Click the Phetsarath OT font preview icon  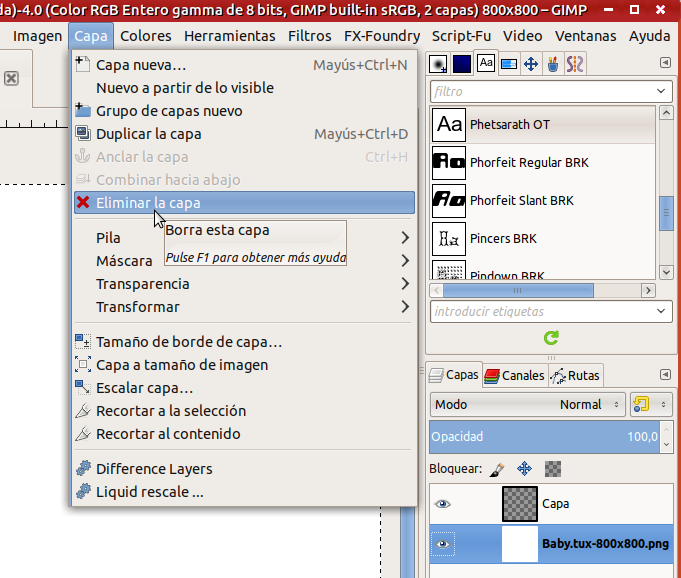click(449, 125)
